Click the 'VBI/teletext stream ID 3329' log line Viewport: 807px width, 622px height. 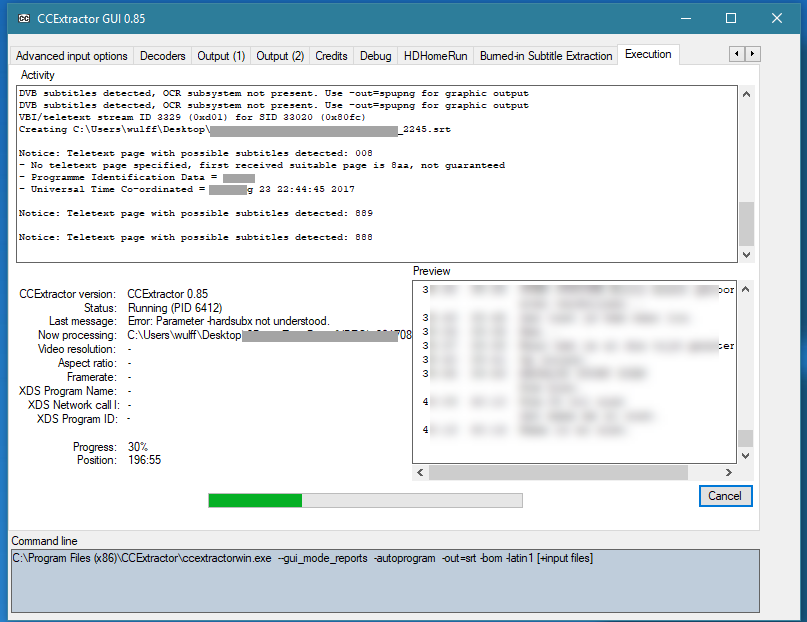point(192,117)
